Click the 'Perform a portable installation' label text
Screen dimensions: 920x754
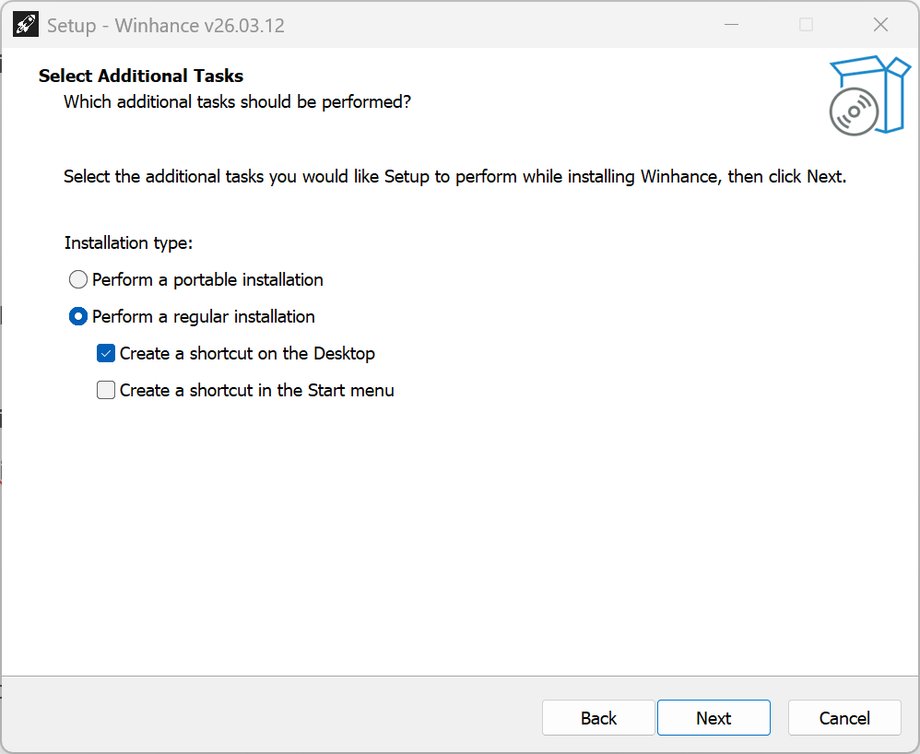point(208,280)
